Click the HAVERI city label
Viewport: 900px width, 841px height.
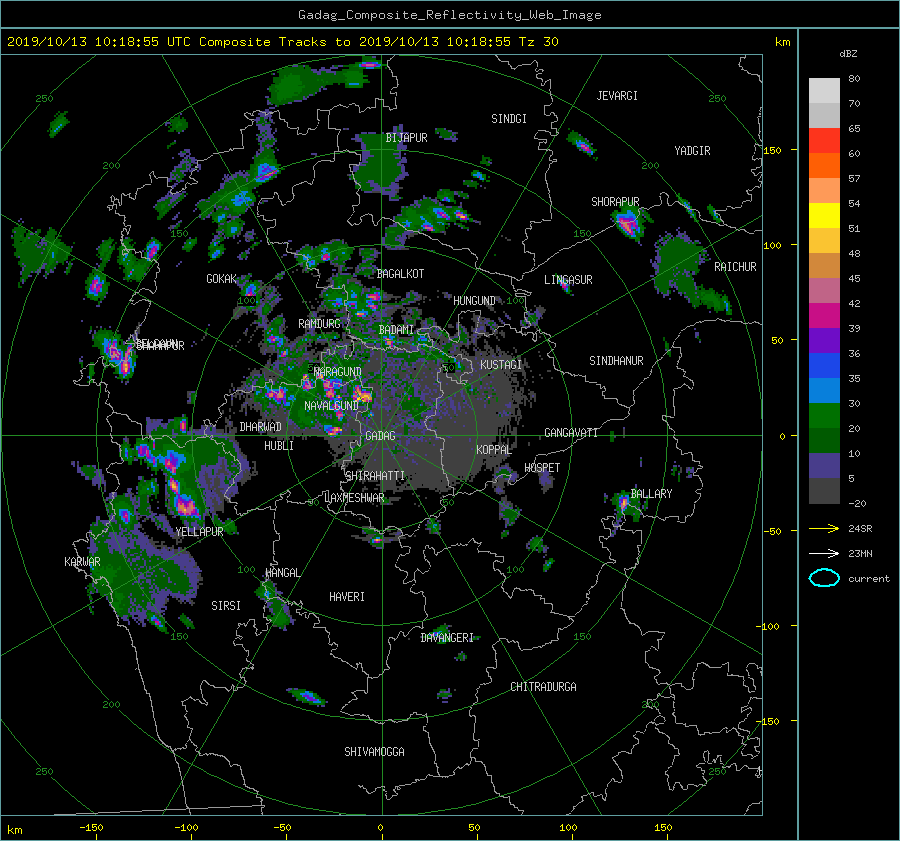tap(347, 597)
